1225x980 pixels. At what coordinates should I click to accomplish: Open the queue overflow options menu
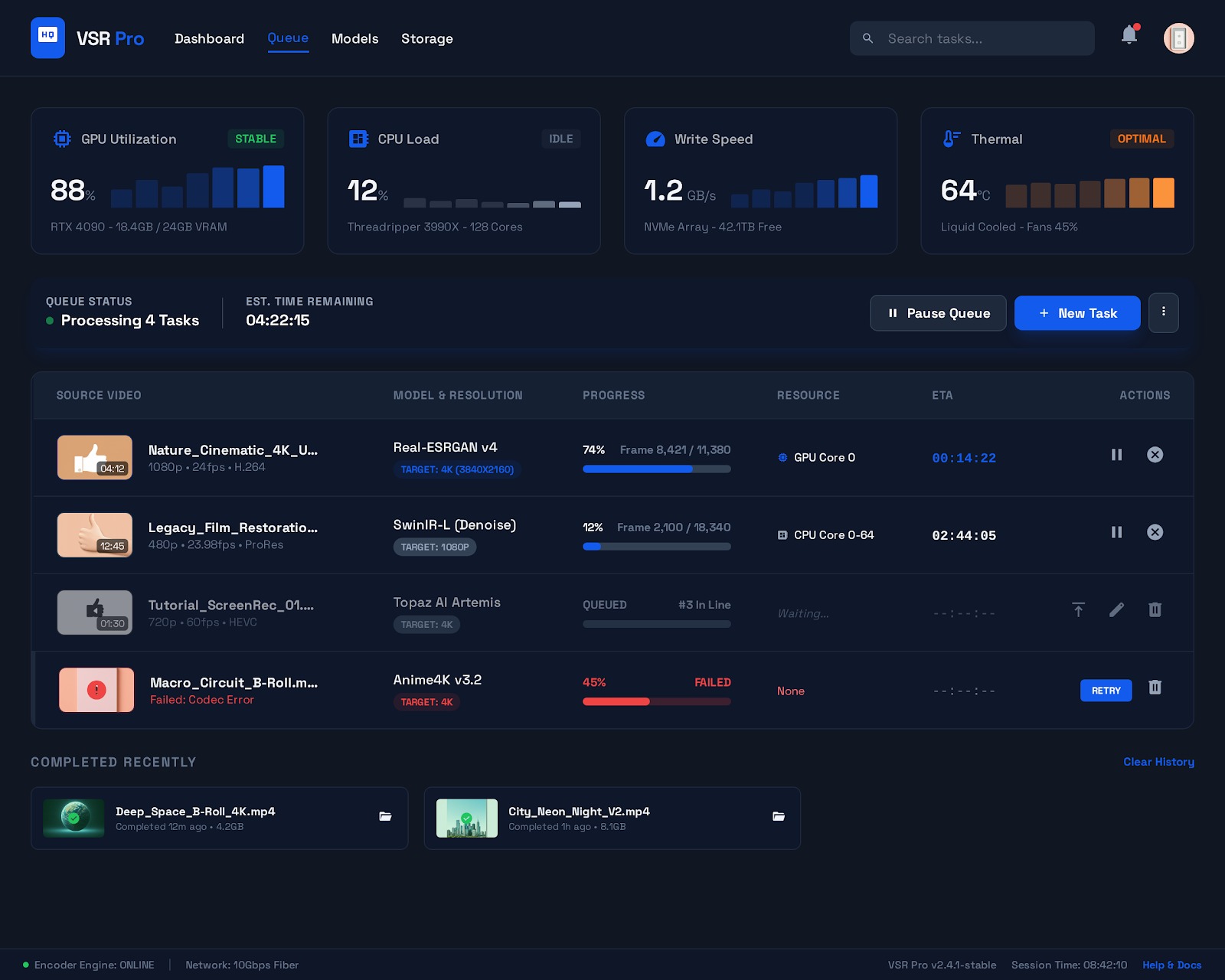click(x=1163, y=313)
